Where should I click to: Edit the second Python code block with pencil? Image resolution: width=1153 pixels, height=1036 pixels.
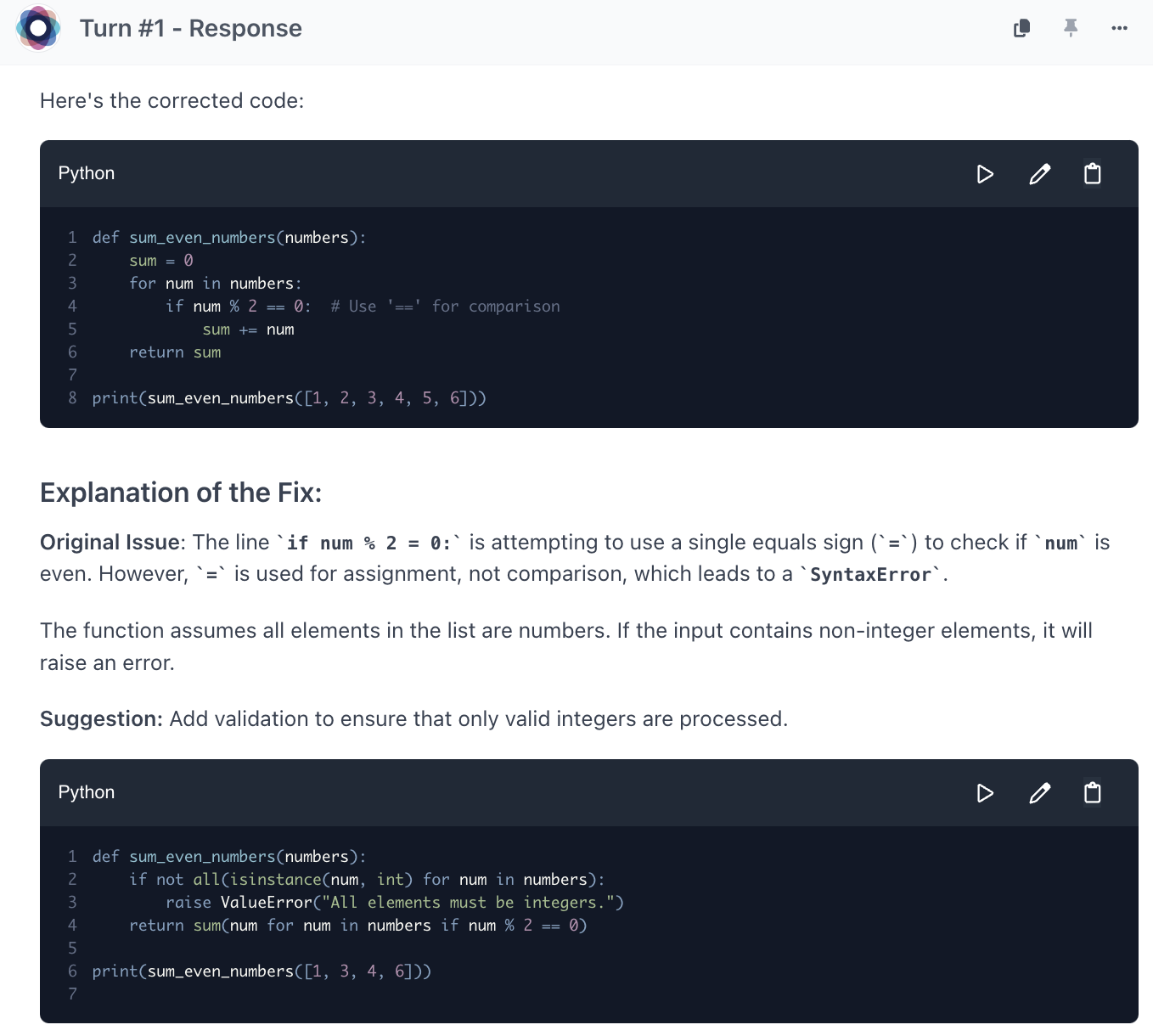(1040, 793)
